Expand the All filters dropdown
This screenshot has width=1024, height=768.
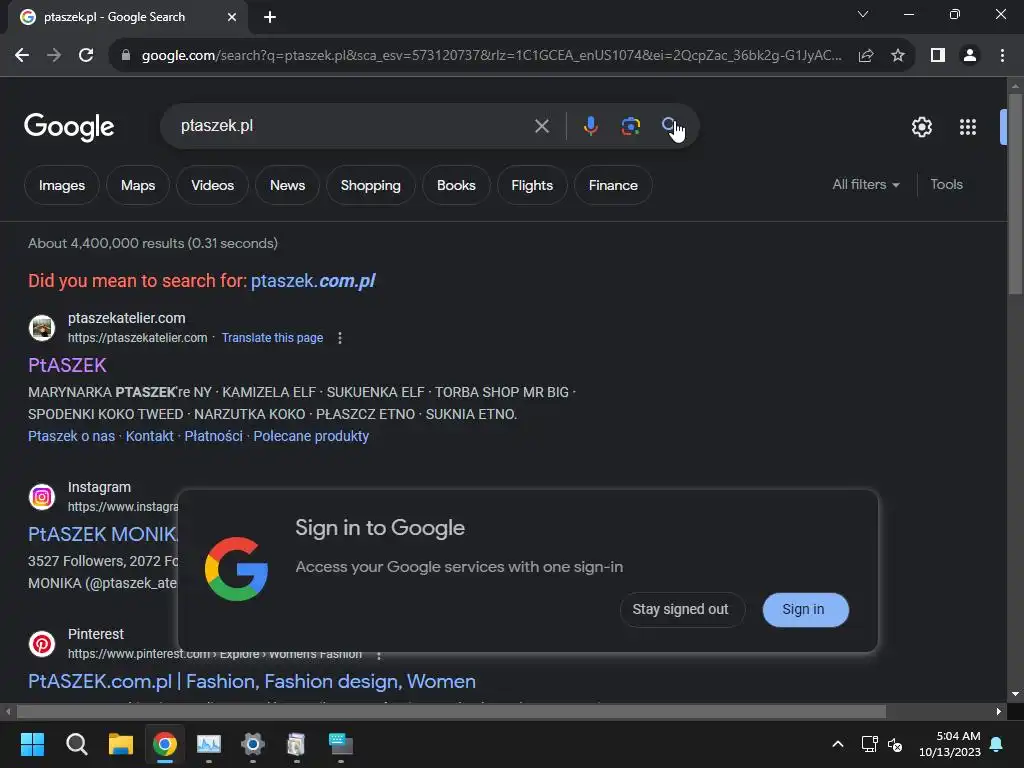[x=866, y=185]
